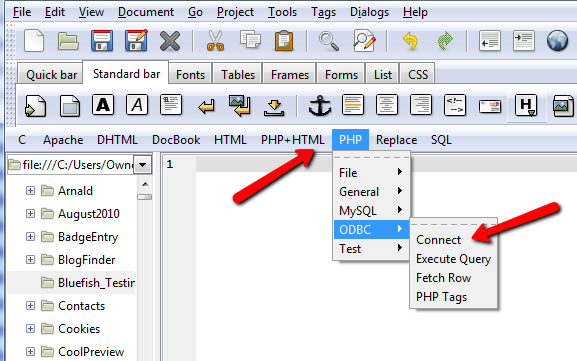Click the Save As floppy-with-pencil icon
Viewport: 577px width, 361px height.
click(x=136, y=40)
